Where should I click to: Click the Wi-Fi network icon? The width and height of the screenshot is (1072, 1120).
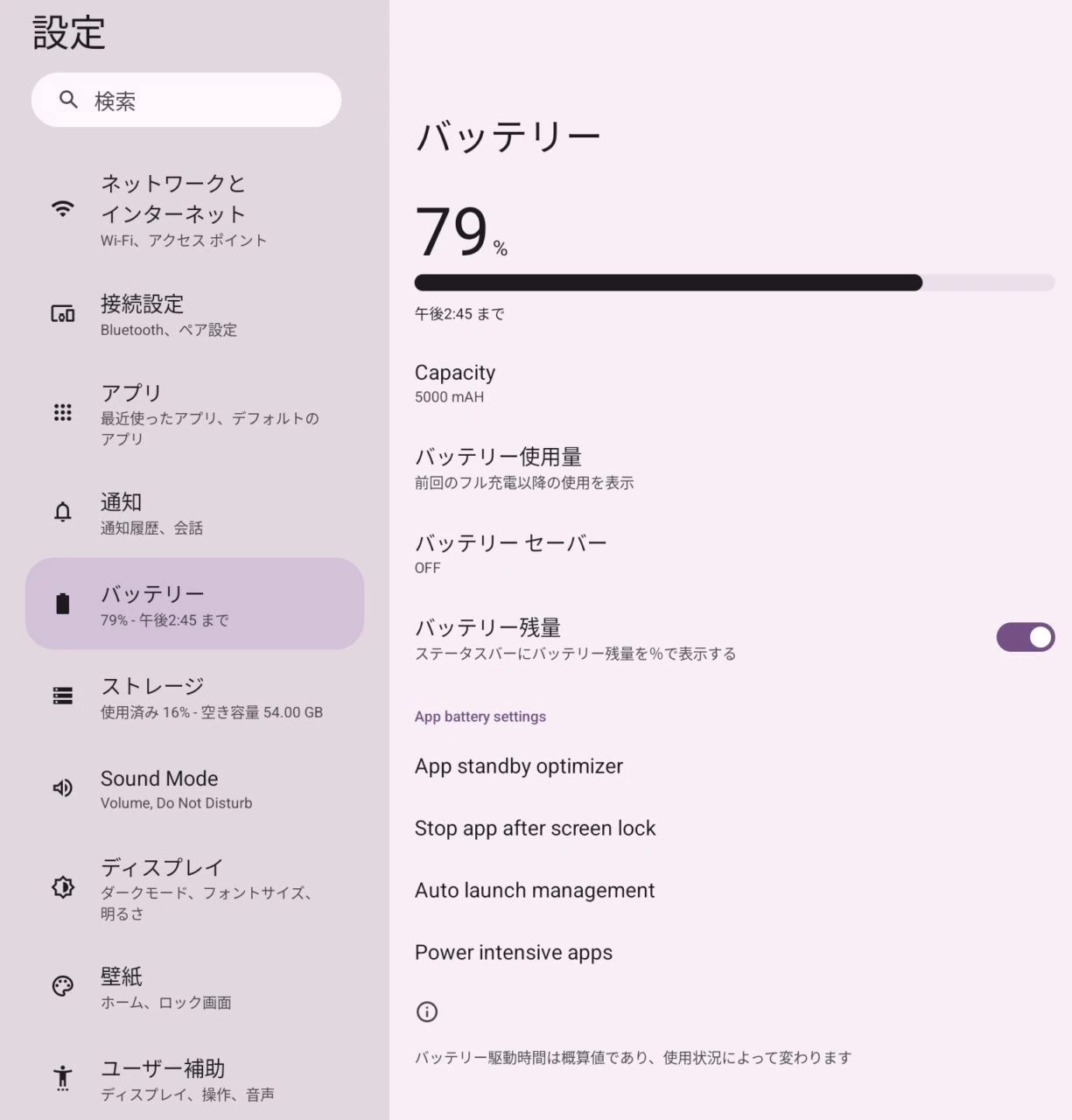62,209
